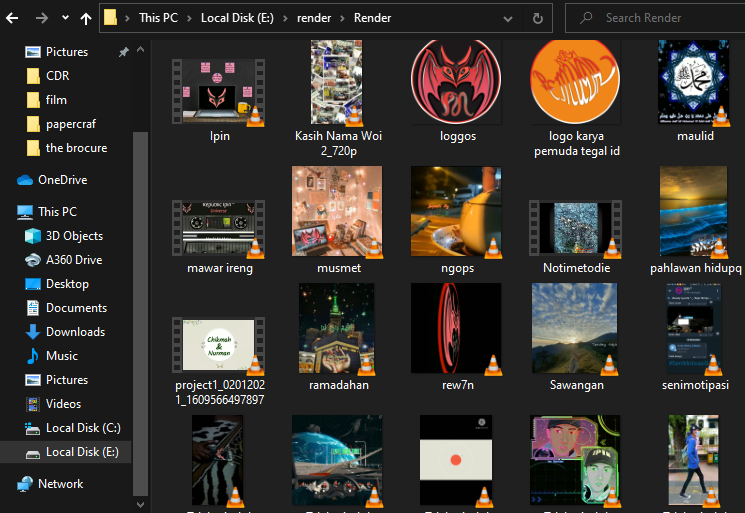Go up one folder level
Screen dimensions: 745x513
[x=86, y=18]
